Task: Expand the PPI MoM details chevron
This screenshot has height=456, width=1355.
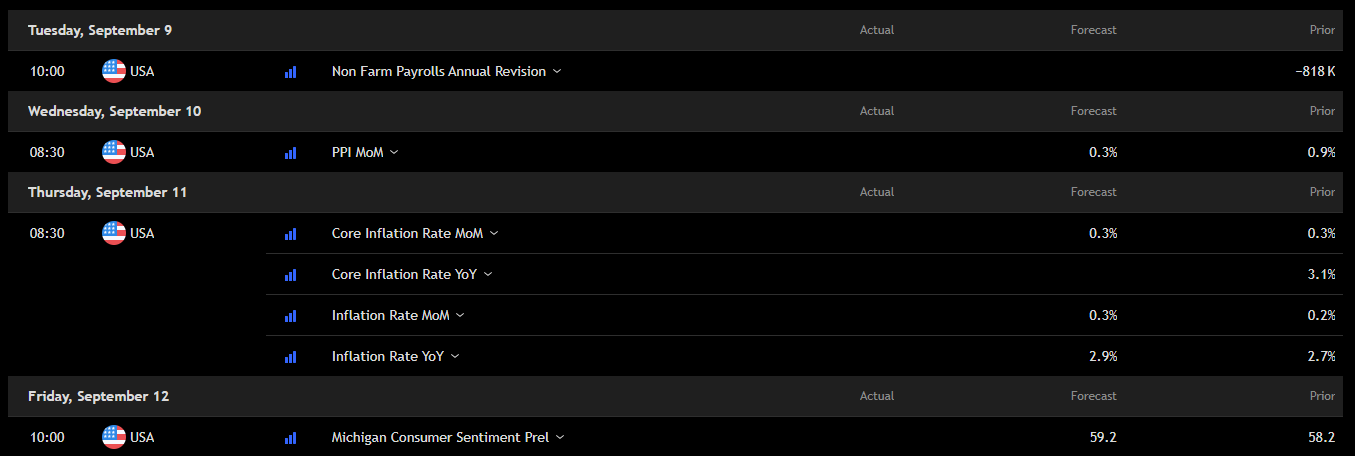Action: pyautogui.click(x=394, y=152)
